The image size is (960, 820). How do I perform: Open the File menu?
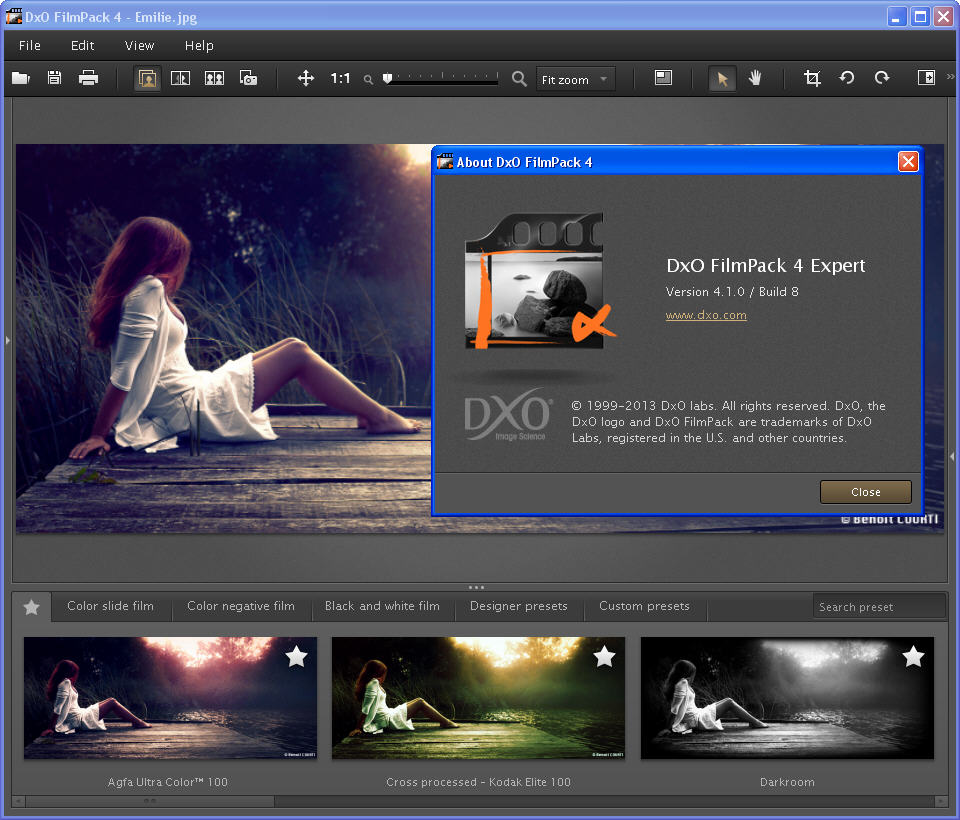point(30,45)
